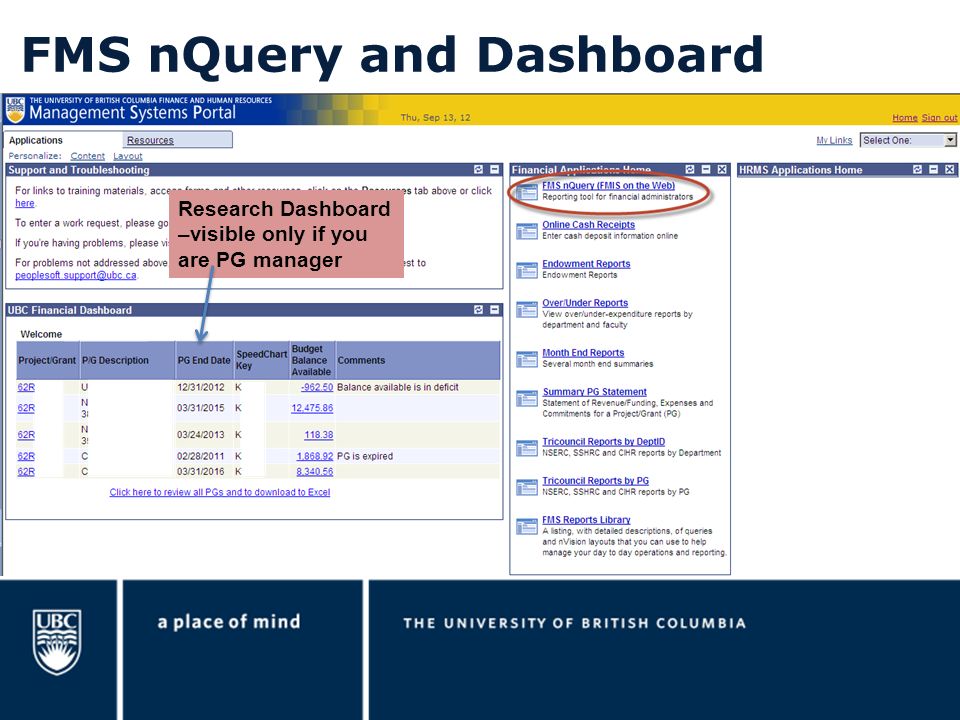The image size is (960, 720).
Task: Click the Personalize Content link
Action: point(88,156)
